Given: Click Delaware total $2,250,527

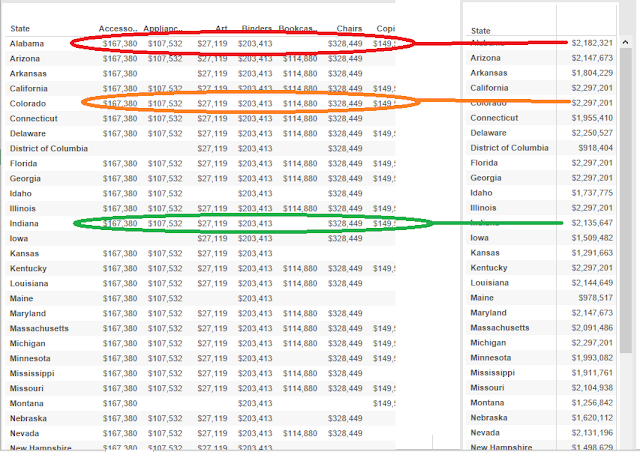Looking at the screenshot, I should [x=592, y=133].
